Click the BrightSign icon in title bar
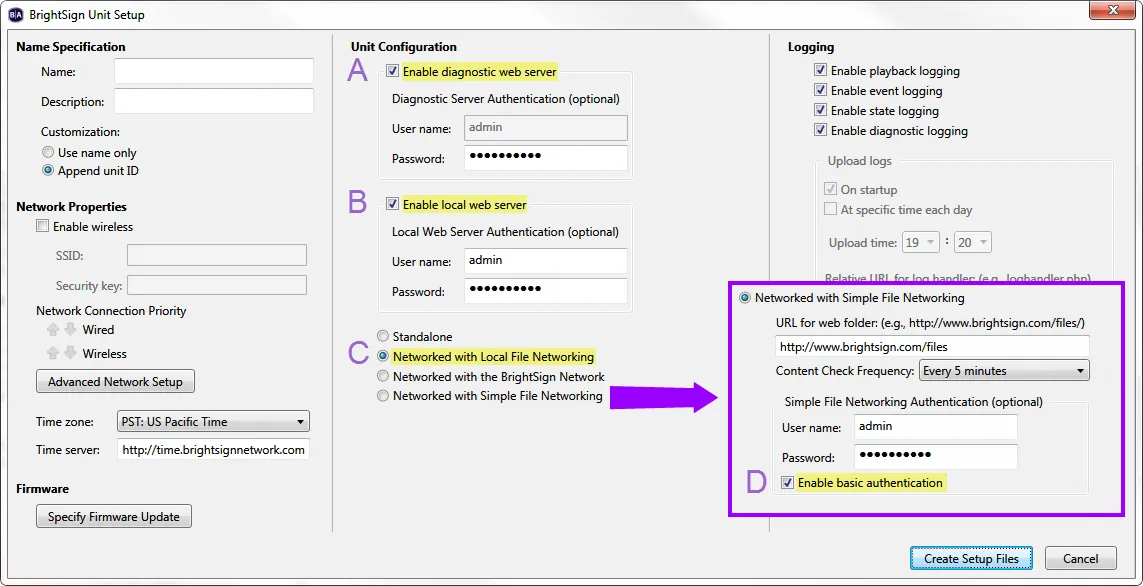The image size is (1143, 586). point(15,15)
